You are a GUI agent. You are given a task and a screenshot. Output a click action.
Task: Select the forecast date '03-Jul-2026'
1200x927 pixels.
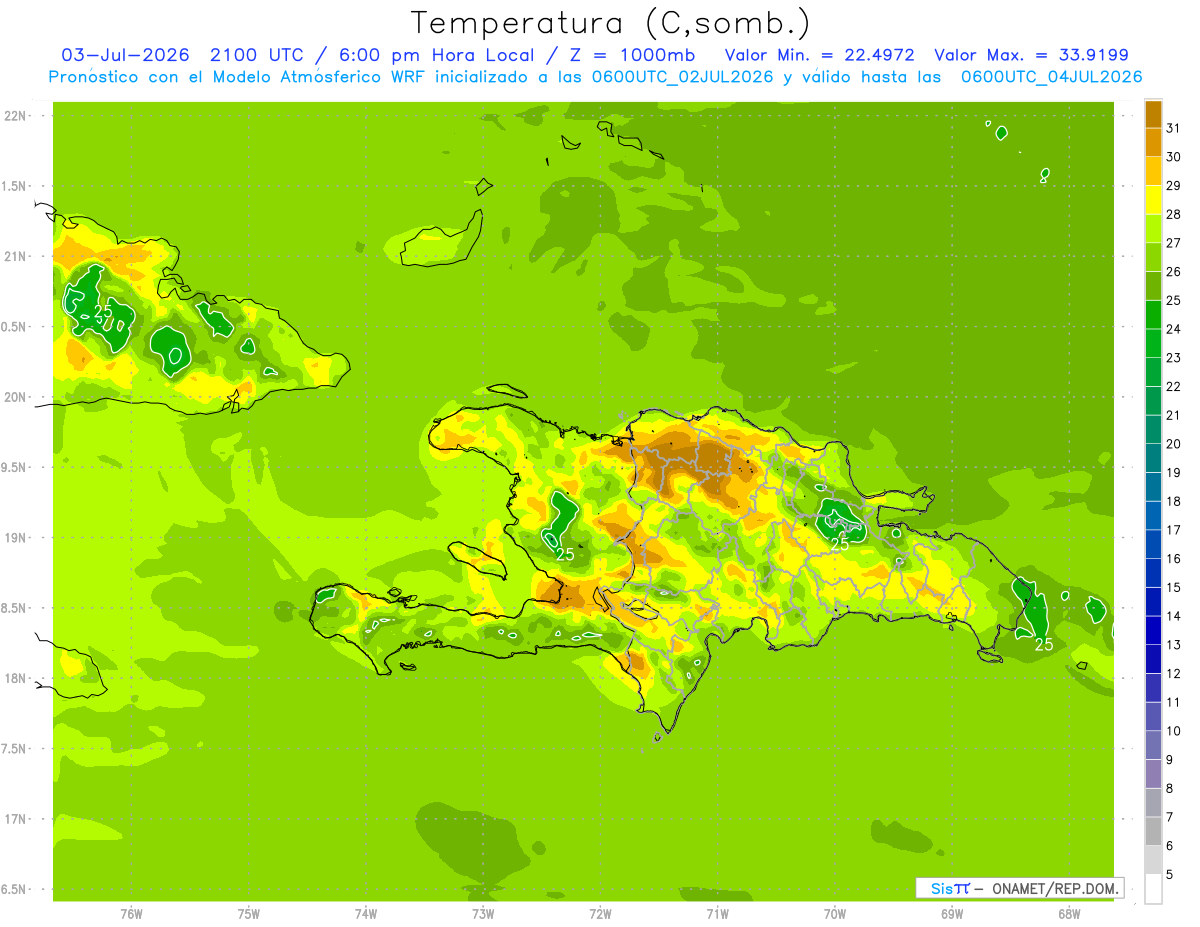pyautogui.click(x=126, y=56)
